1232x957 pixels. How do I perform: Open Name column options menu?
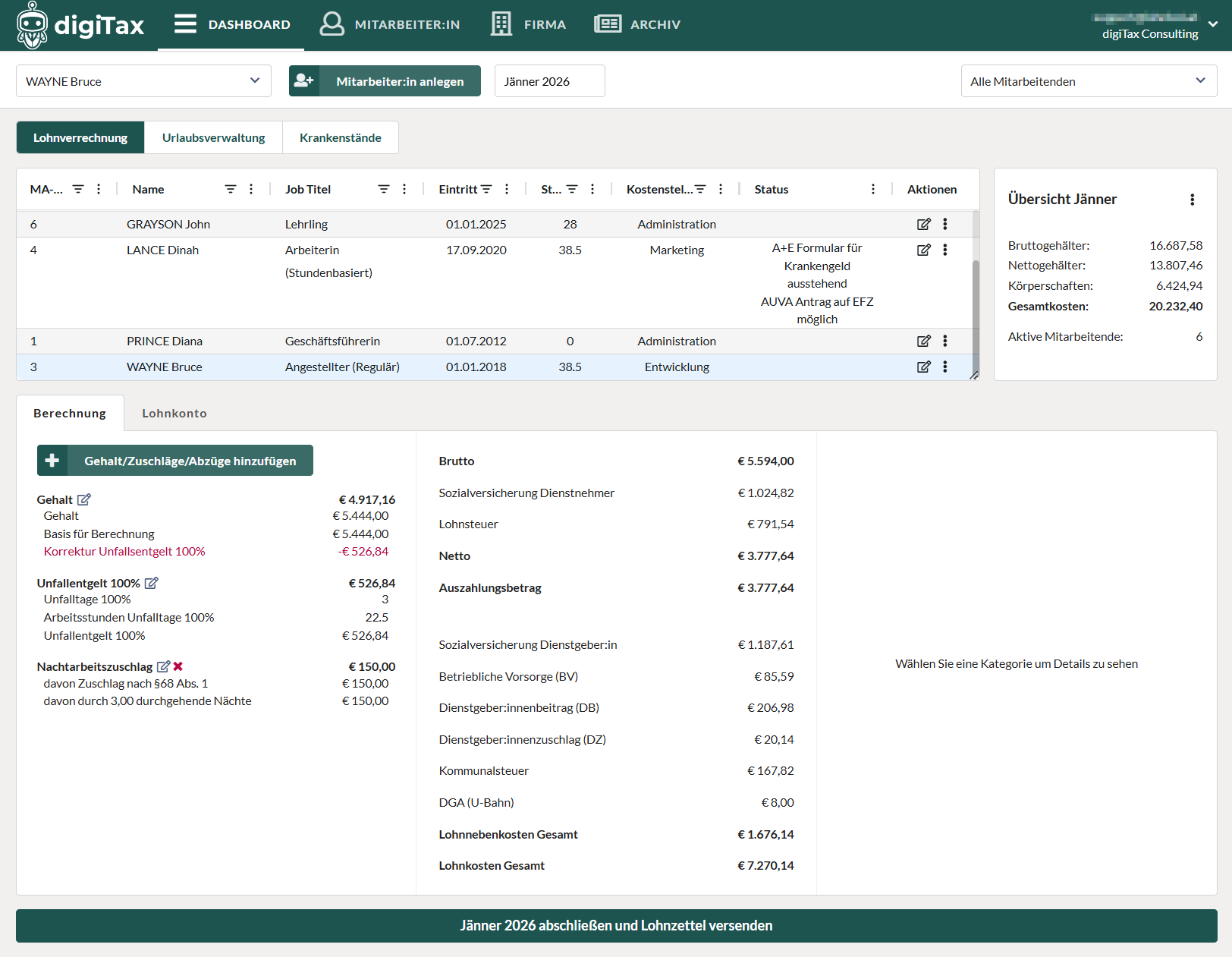251,189
